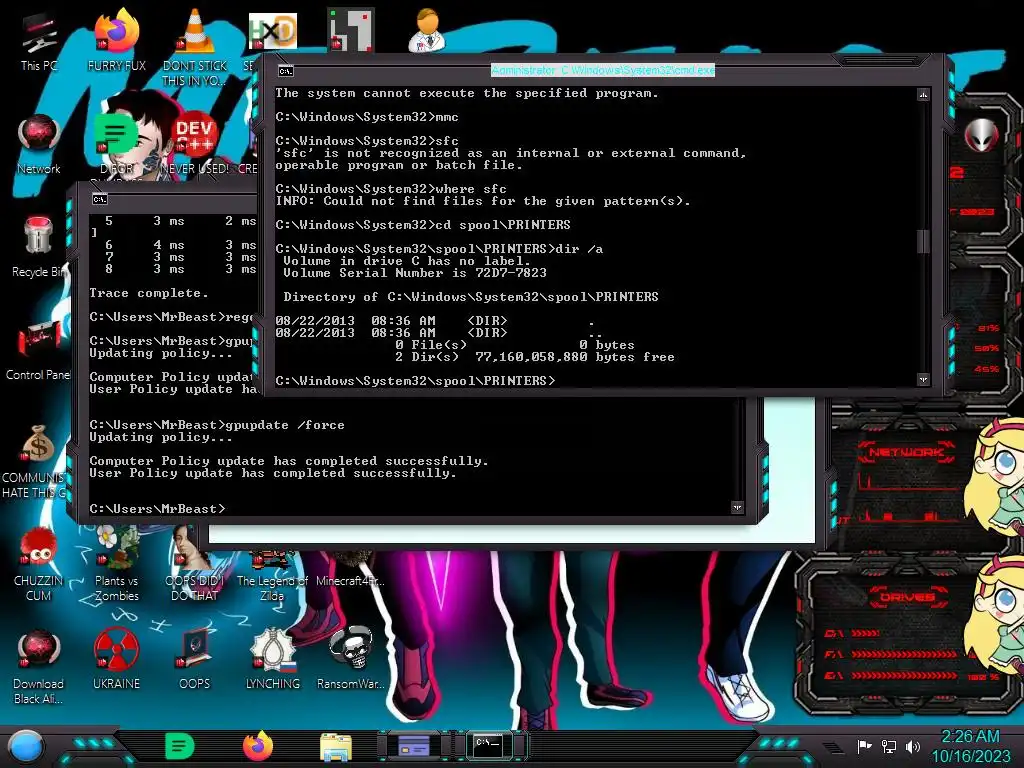Launch the FURRY FUX Firefox shortcut
This screenshot has height=768, width=1024.
[116, 41]
